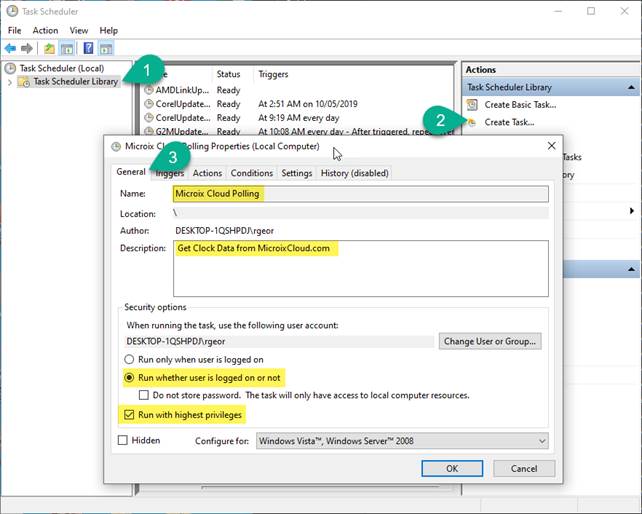Viewport: 642px width, 514px height.
Task: Click the Change User or Group button
Action: (490, 341)
